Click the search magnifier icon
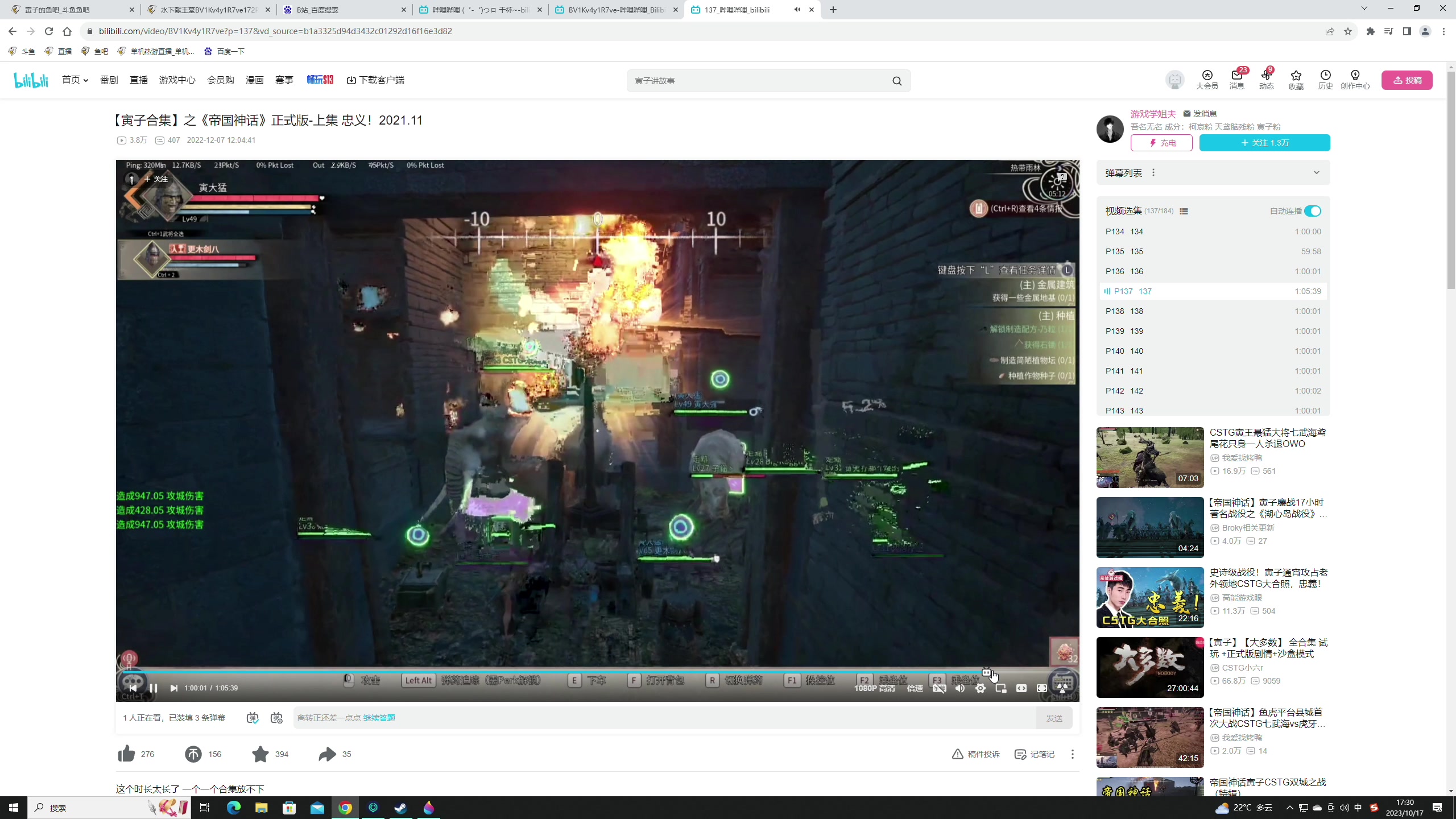 897,81
